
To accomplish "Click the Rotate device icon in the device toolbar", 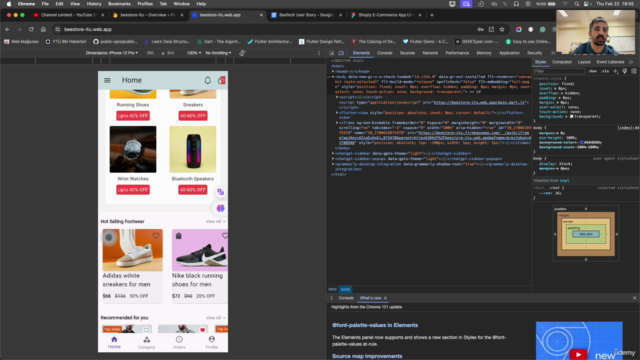I will point(242,53).
